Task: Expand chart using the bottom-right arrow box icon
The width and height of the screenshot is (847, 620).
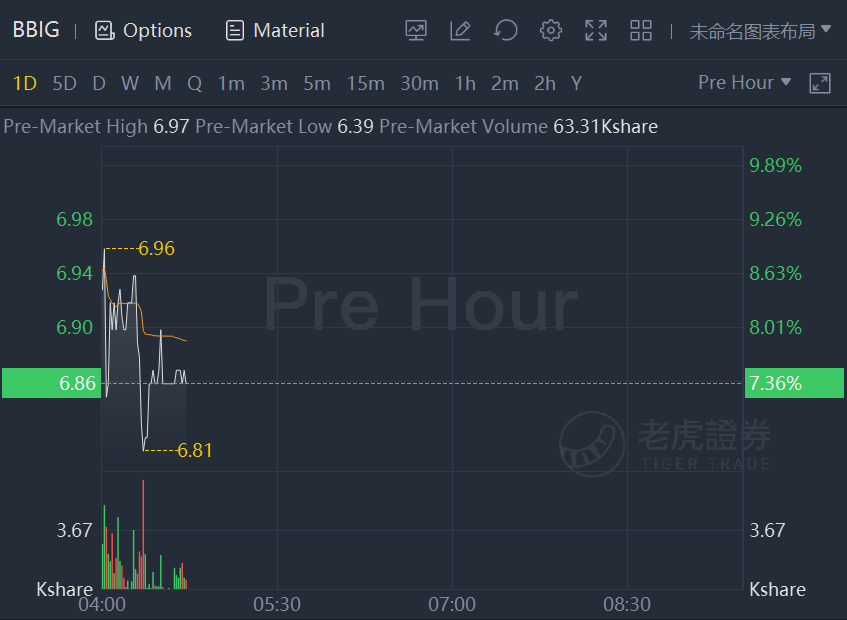Action: click(819, 83)
